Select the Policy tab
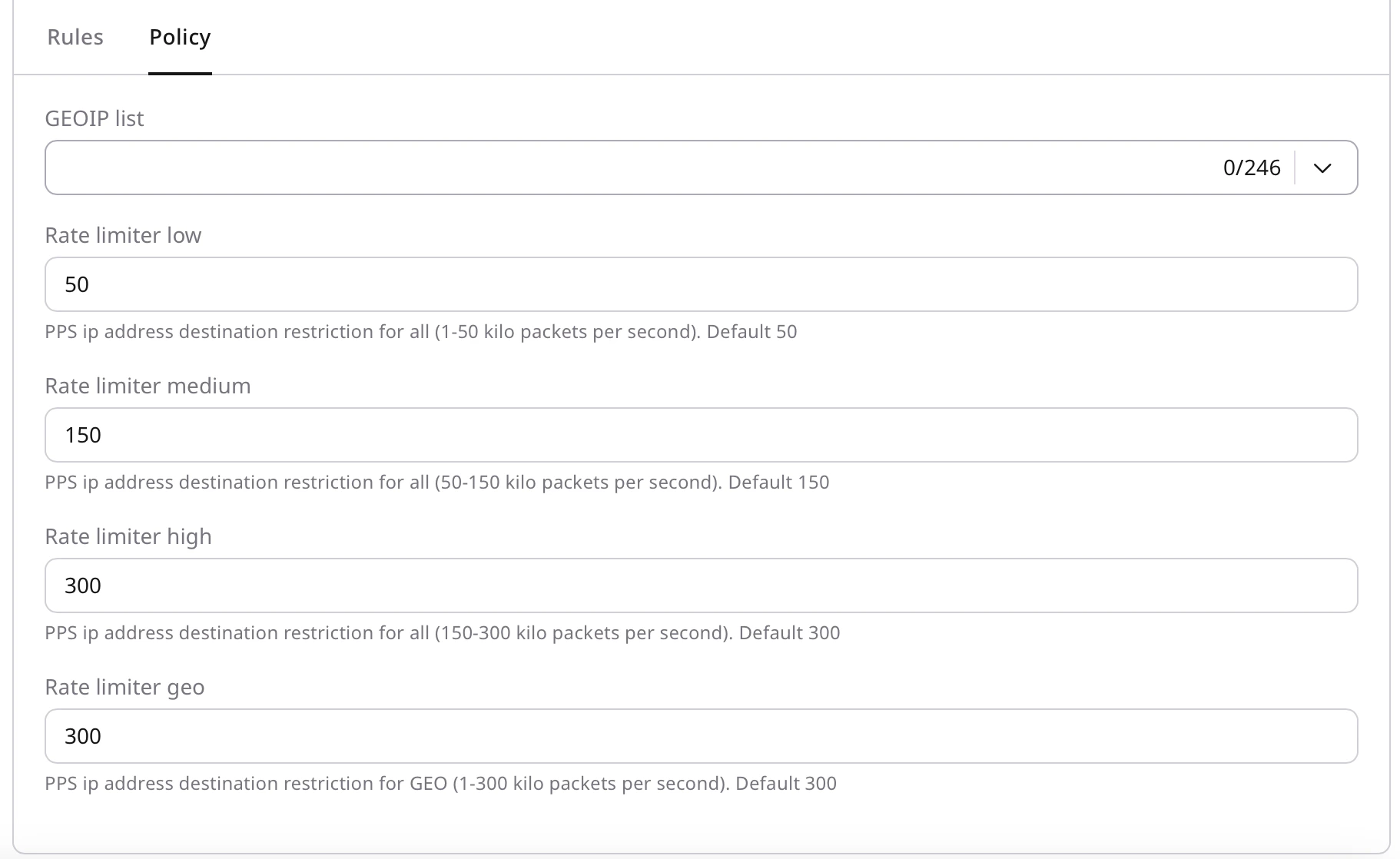The width and height of the screenshot is (1400, 859). pos(180,36)
